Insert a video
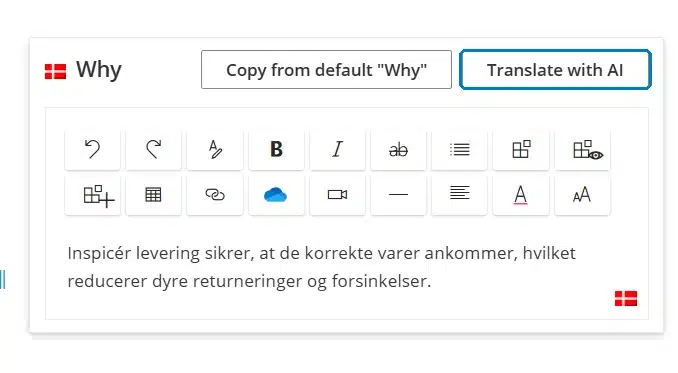 [x=337, y=195]
